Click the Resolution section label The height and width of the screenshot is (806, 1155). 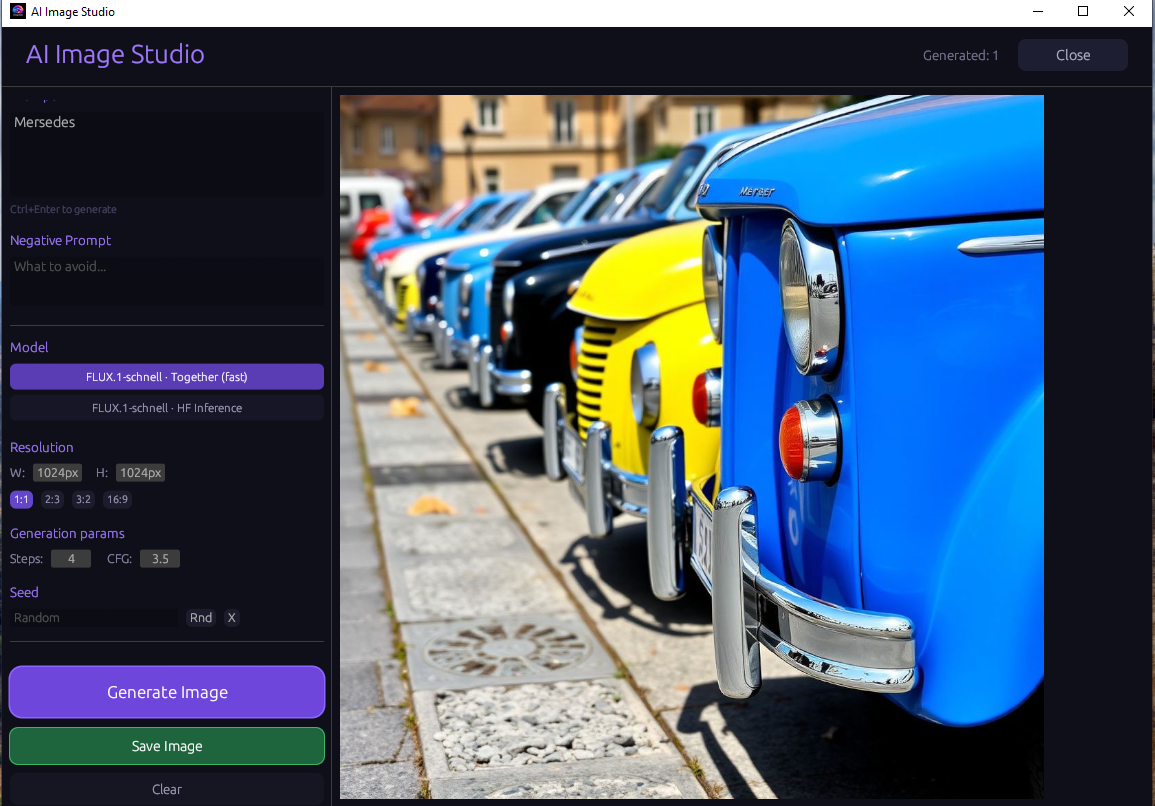click(42, 447)
